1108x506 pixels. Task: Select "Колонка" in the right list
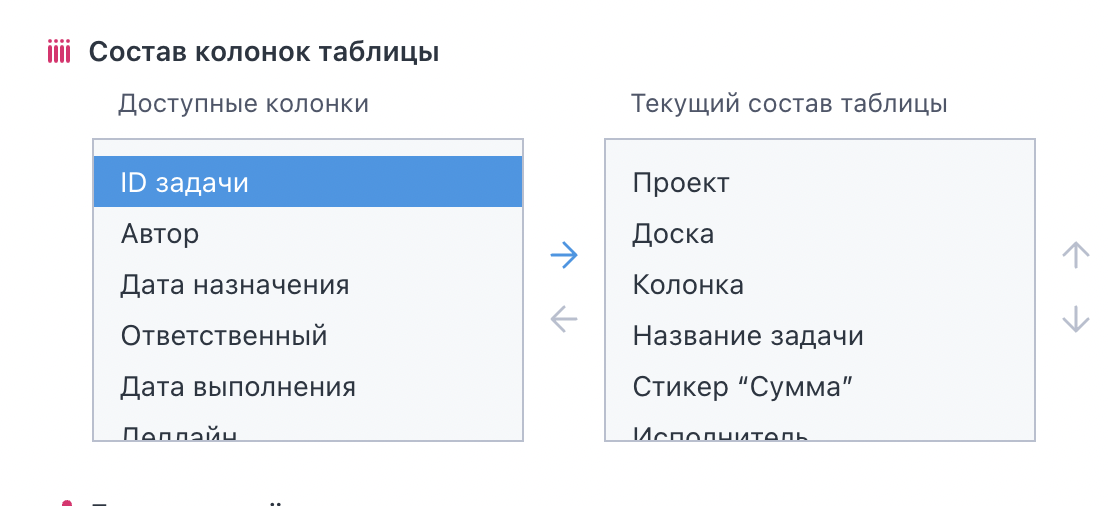(820, 285)
